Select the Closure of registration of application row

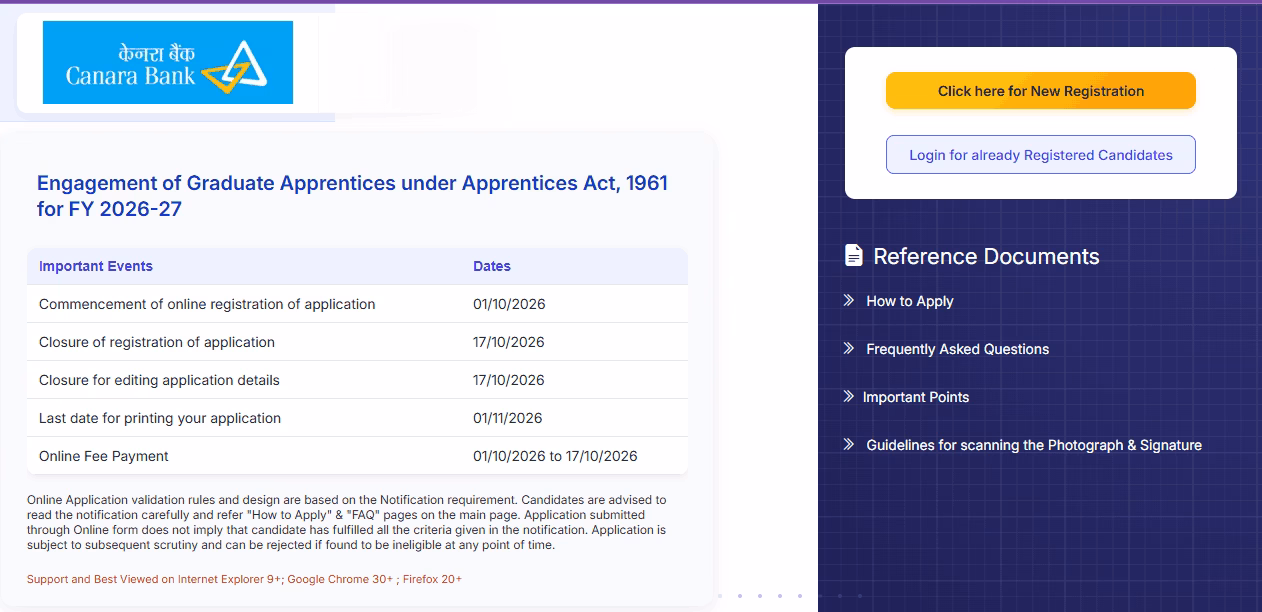pos(357,342)
